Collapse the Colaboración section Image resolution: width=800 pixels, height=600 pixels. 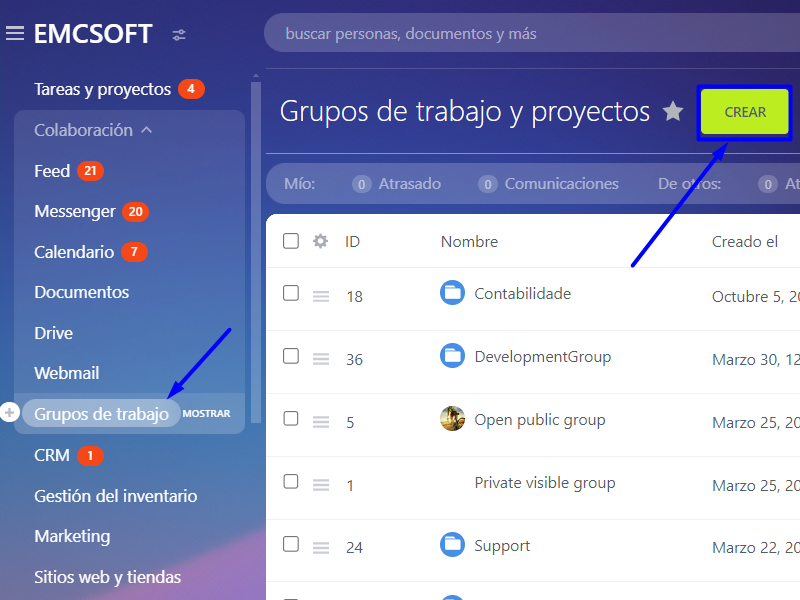(147, 130)
